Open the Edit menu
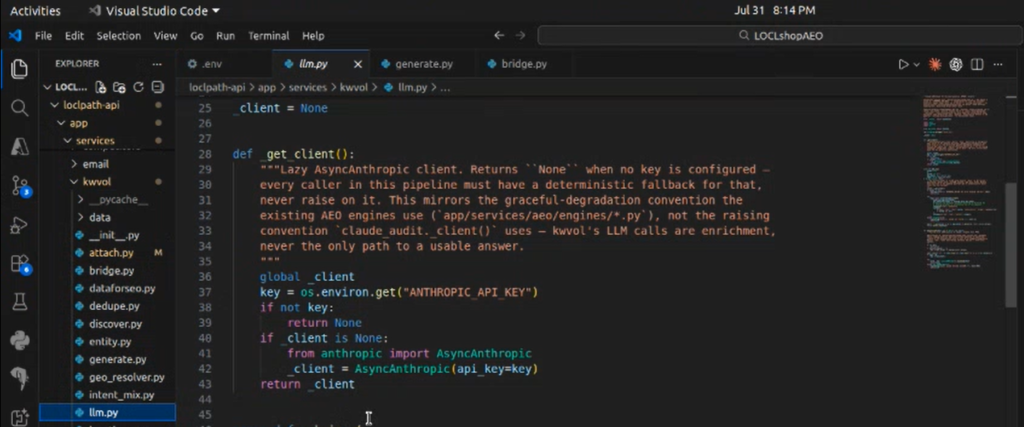1024x427 pixels. pos(74,36)
